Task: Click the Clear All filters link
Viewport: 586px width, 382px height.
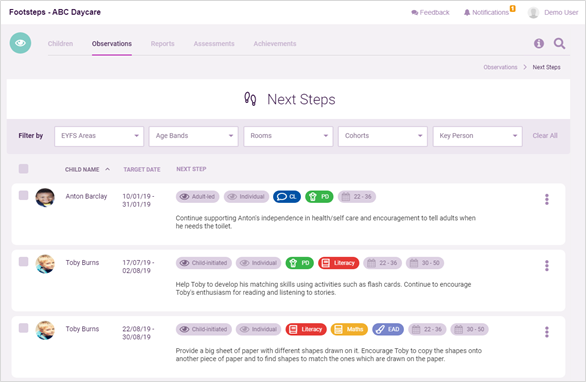Action: [545, 136]
